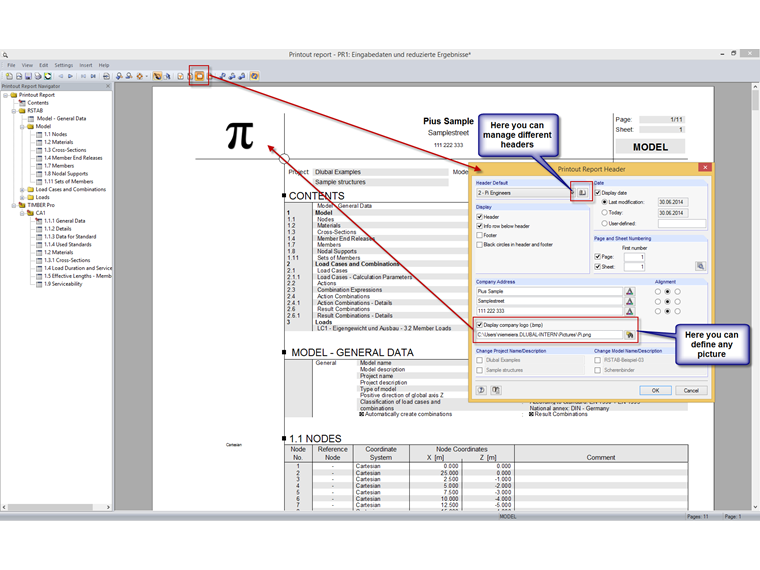Screen dimensions: 760x570
Task: Select the Today date option
Action: [604, 212]
